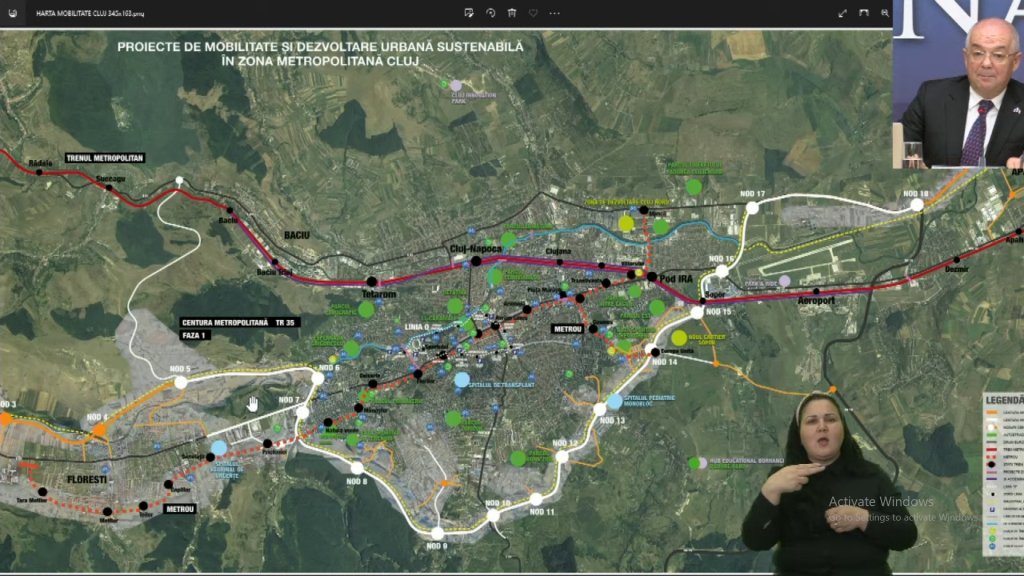The width and height of the screenshot is (1024, 576).
Task: Delete the image with the trash icon
Action: 512,13
